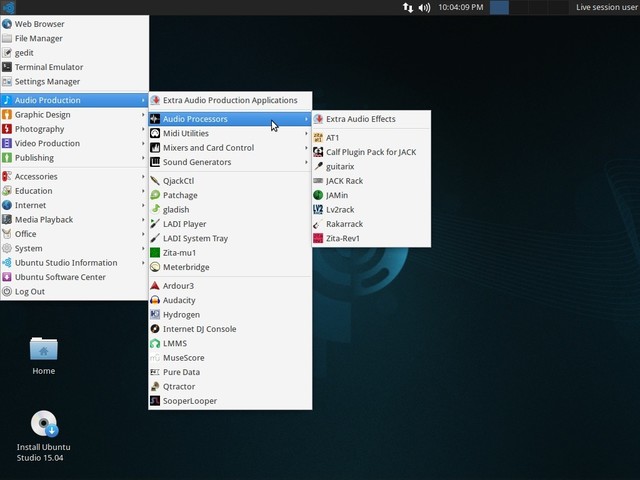Screen dimensions: 640x480
Task: Switch to the first highlighted workspace
Action: (499, 7)
